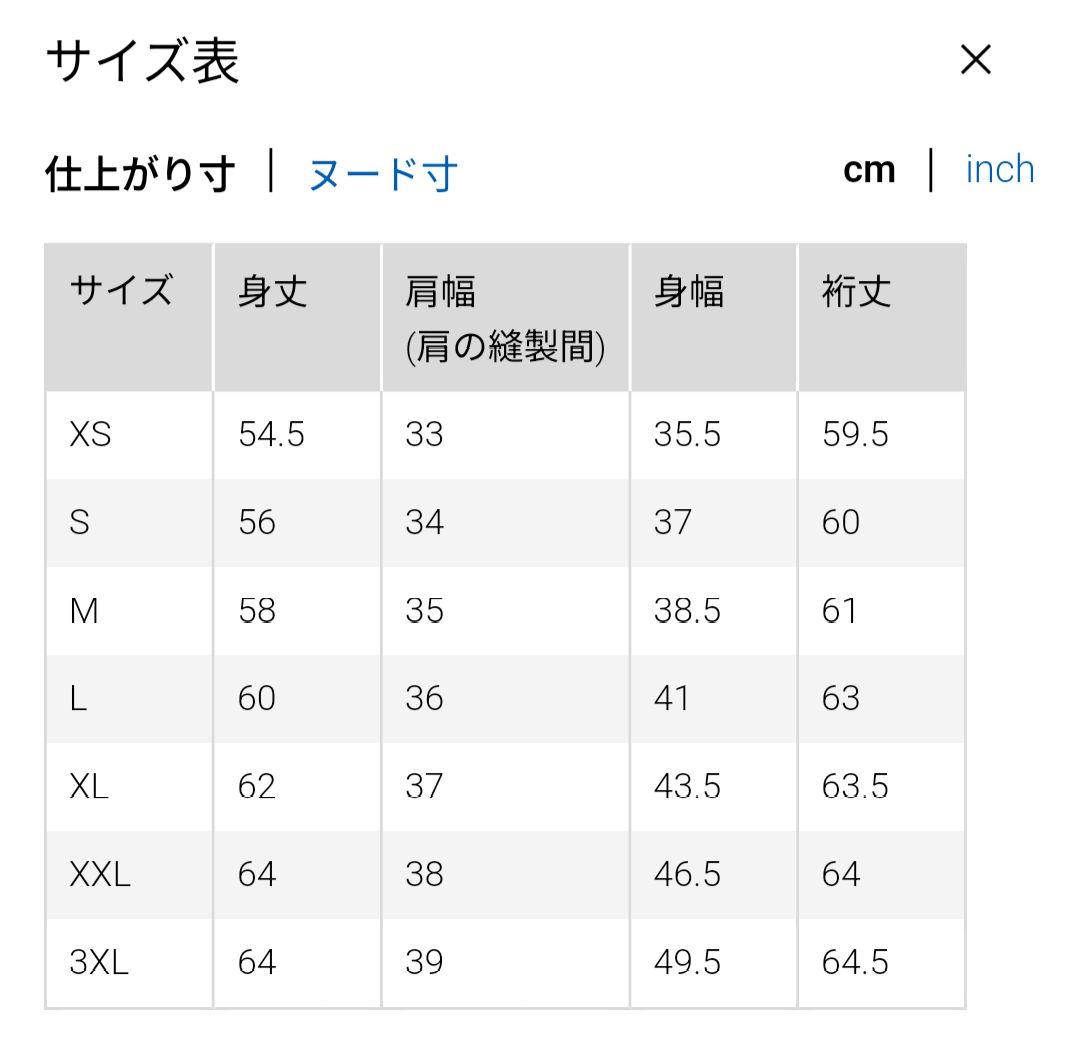Switch units to inch
The image size is (1080, 1045).
point(999,170)
